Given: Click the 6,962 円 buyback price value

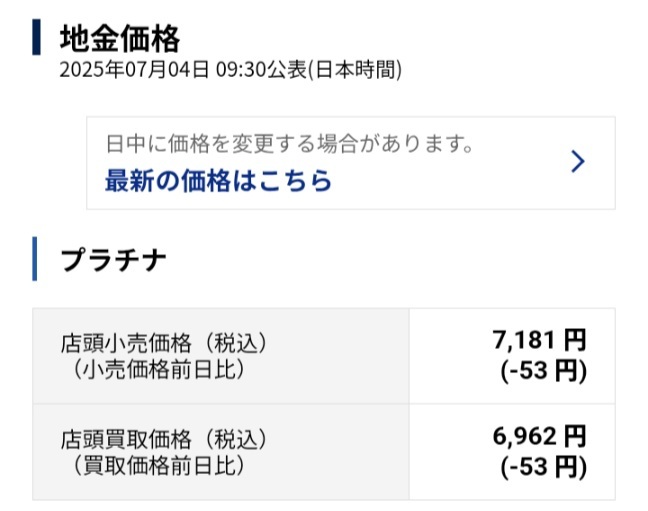Looking at the screenshot, I should tap(539, 436).
